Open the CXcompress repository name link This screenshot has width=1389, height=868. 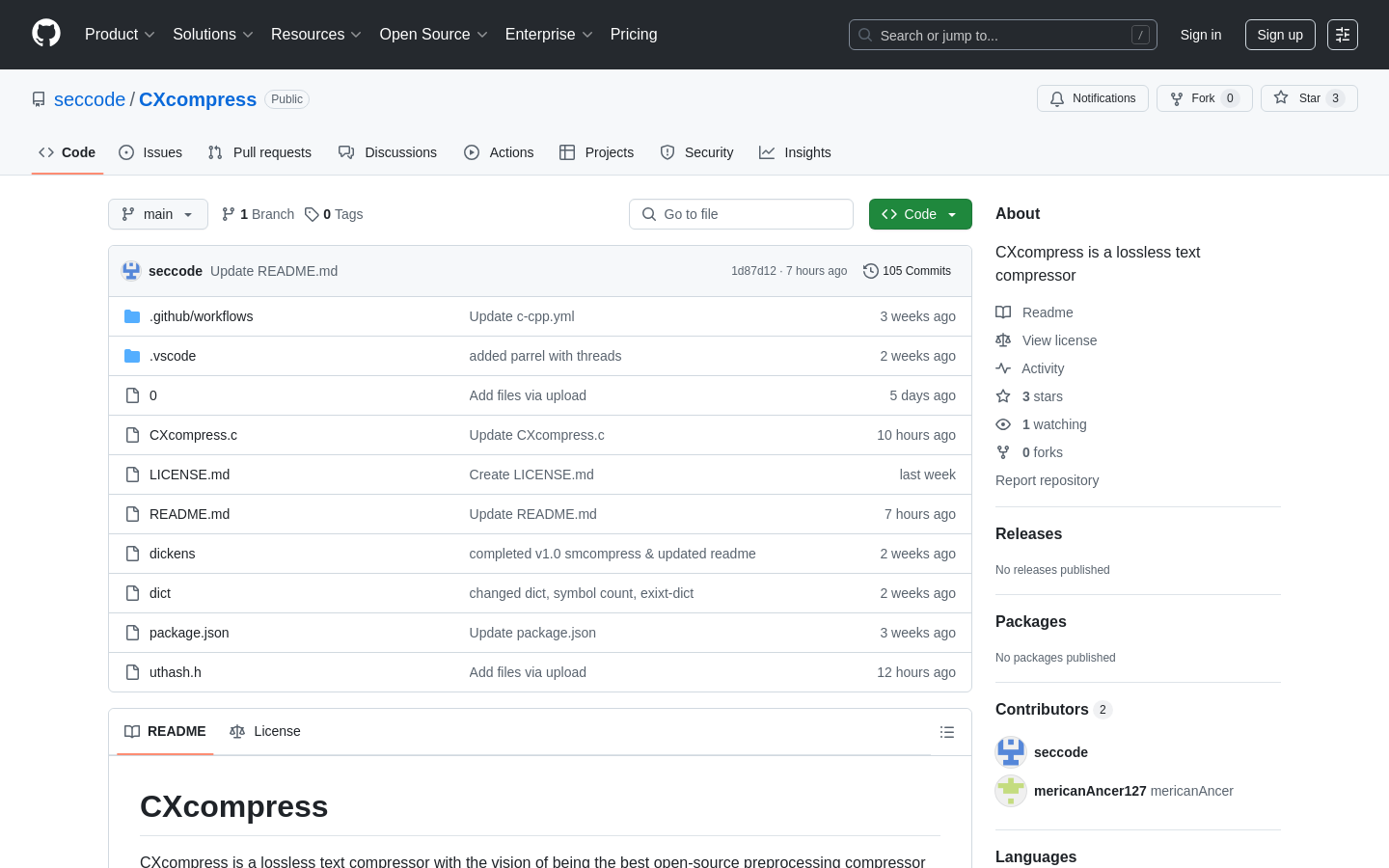click(x=198, y=99)
